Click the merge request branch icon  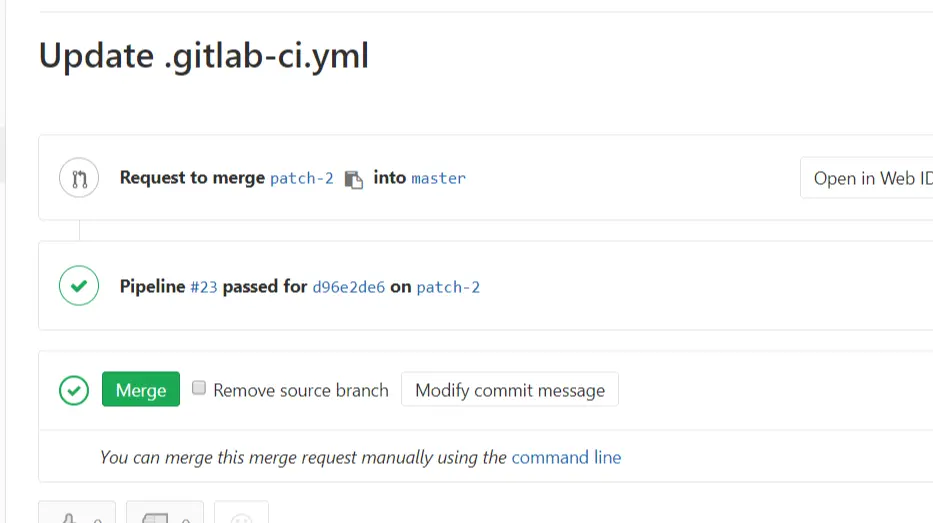[79, 179]
